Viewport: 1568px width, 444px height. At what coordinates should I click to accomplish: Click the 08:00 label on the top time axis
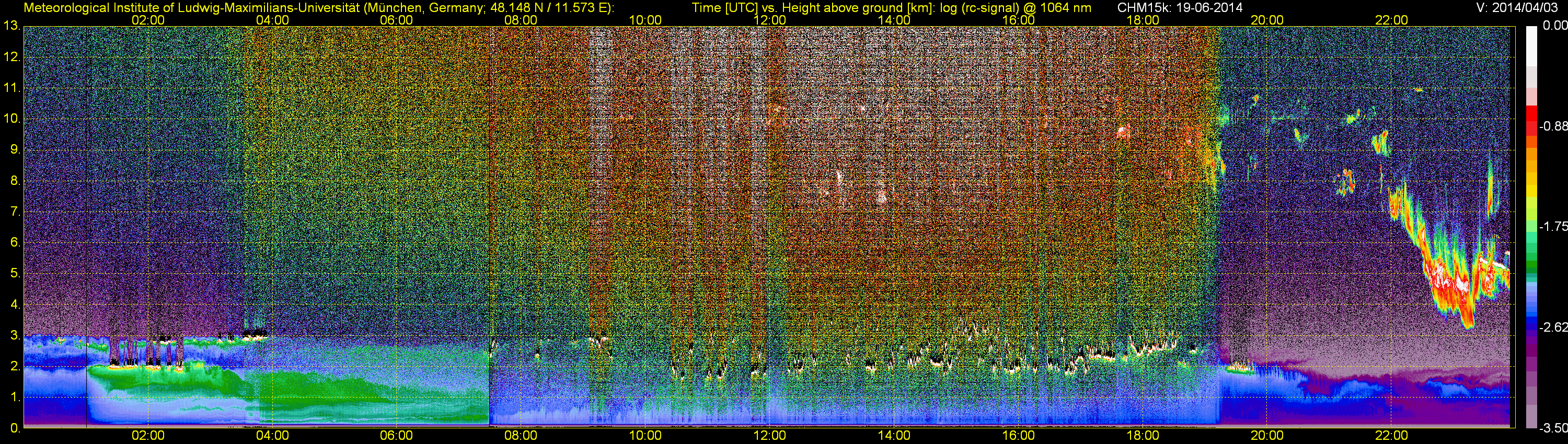point(521,20)
